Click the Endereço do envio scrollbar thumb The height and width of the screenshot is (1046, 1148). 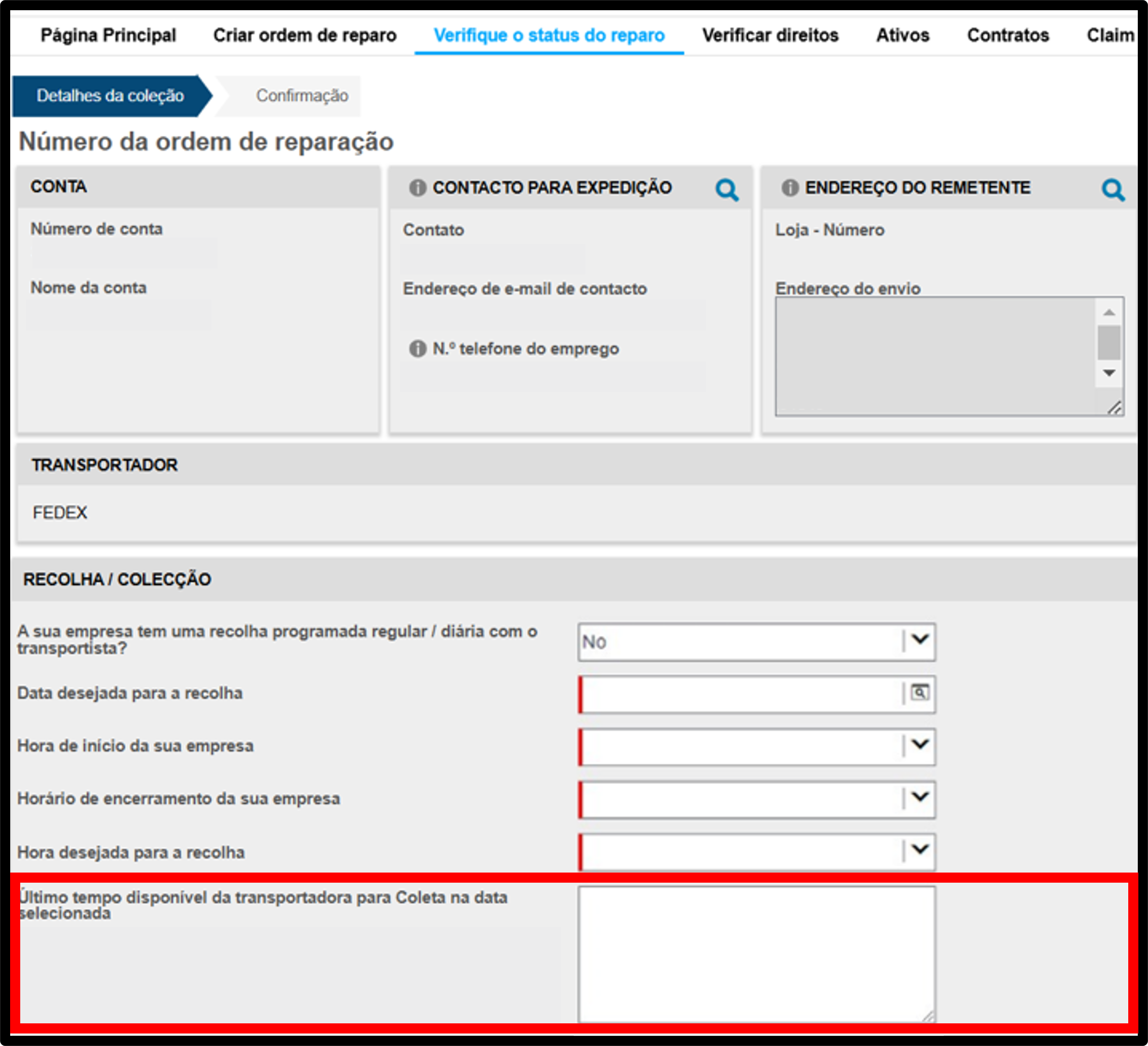(x=1108, y=342)
